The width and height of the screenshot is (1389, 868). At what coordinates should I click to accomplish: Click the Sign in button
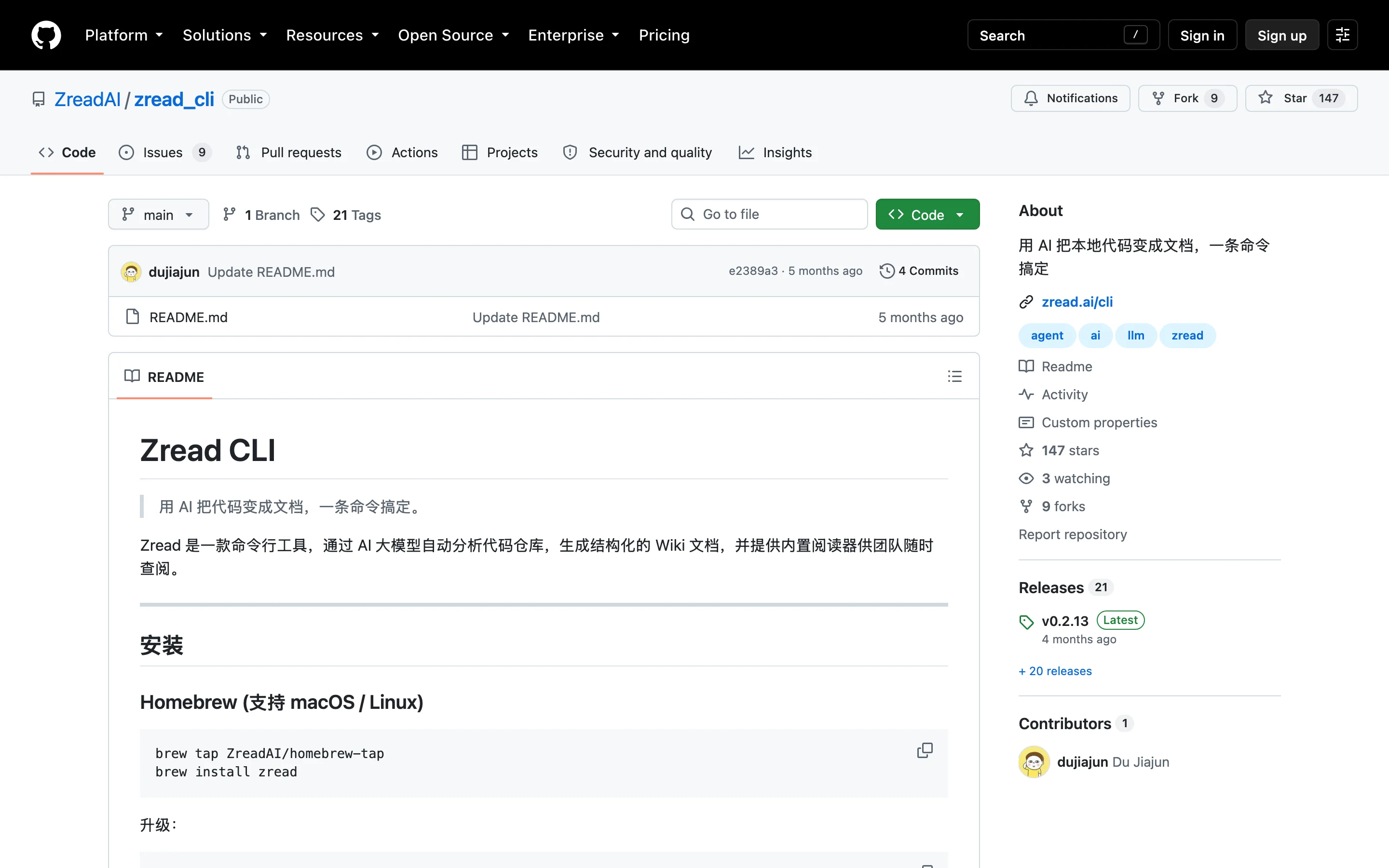click(x=1202, y=35)
